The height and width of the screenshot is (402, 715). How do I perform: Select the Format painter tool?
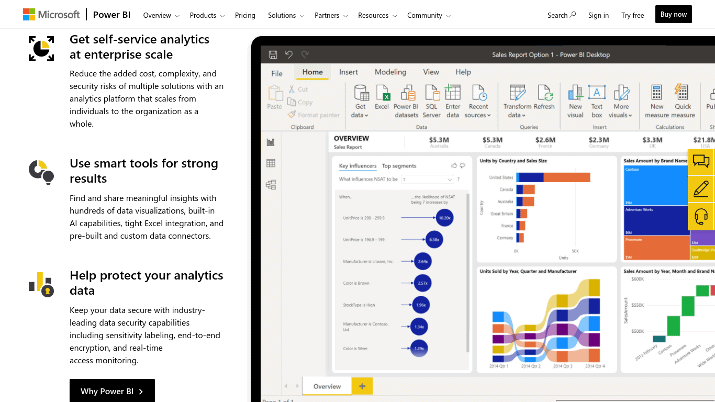tap(314, 115)
